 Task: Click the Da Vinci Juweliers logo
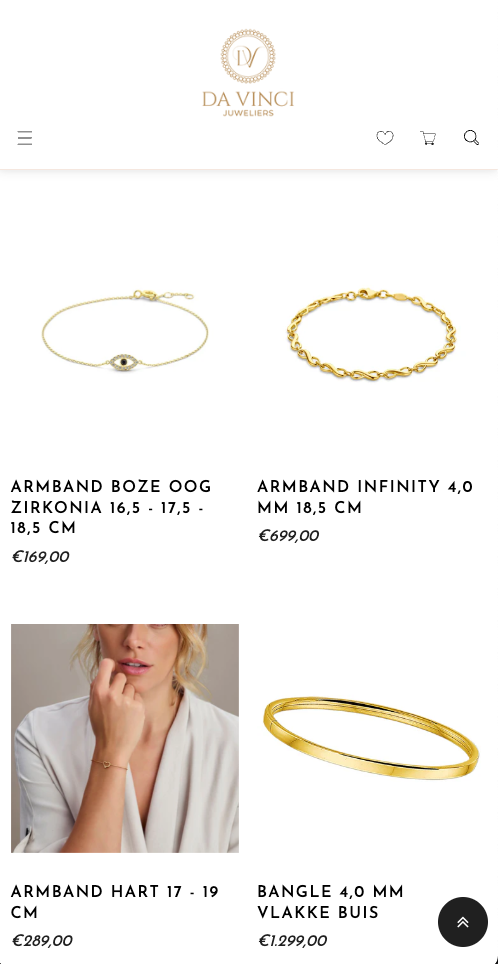[x=248, y=73]
